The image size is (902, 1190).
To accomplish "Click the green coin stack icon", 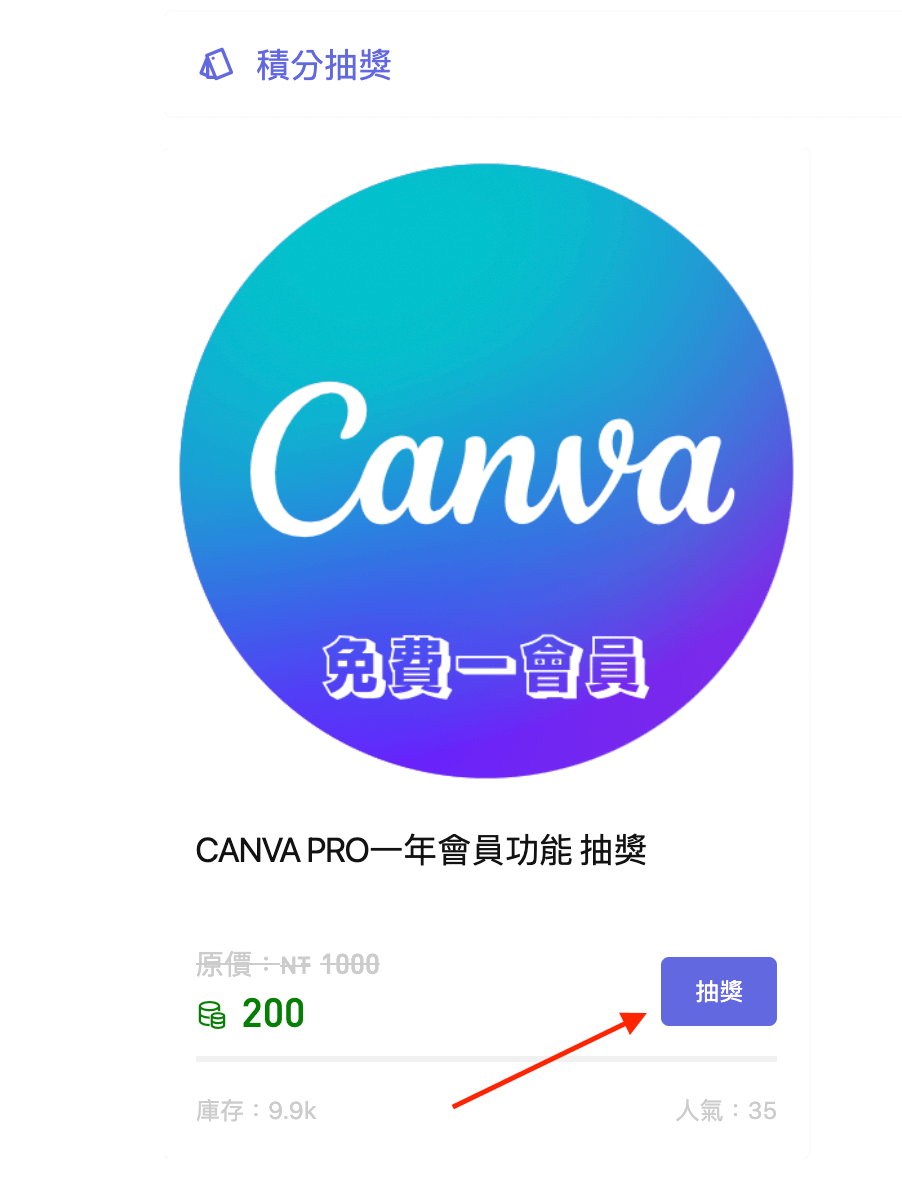I will pos(212,1015).
